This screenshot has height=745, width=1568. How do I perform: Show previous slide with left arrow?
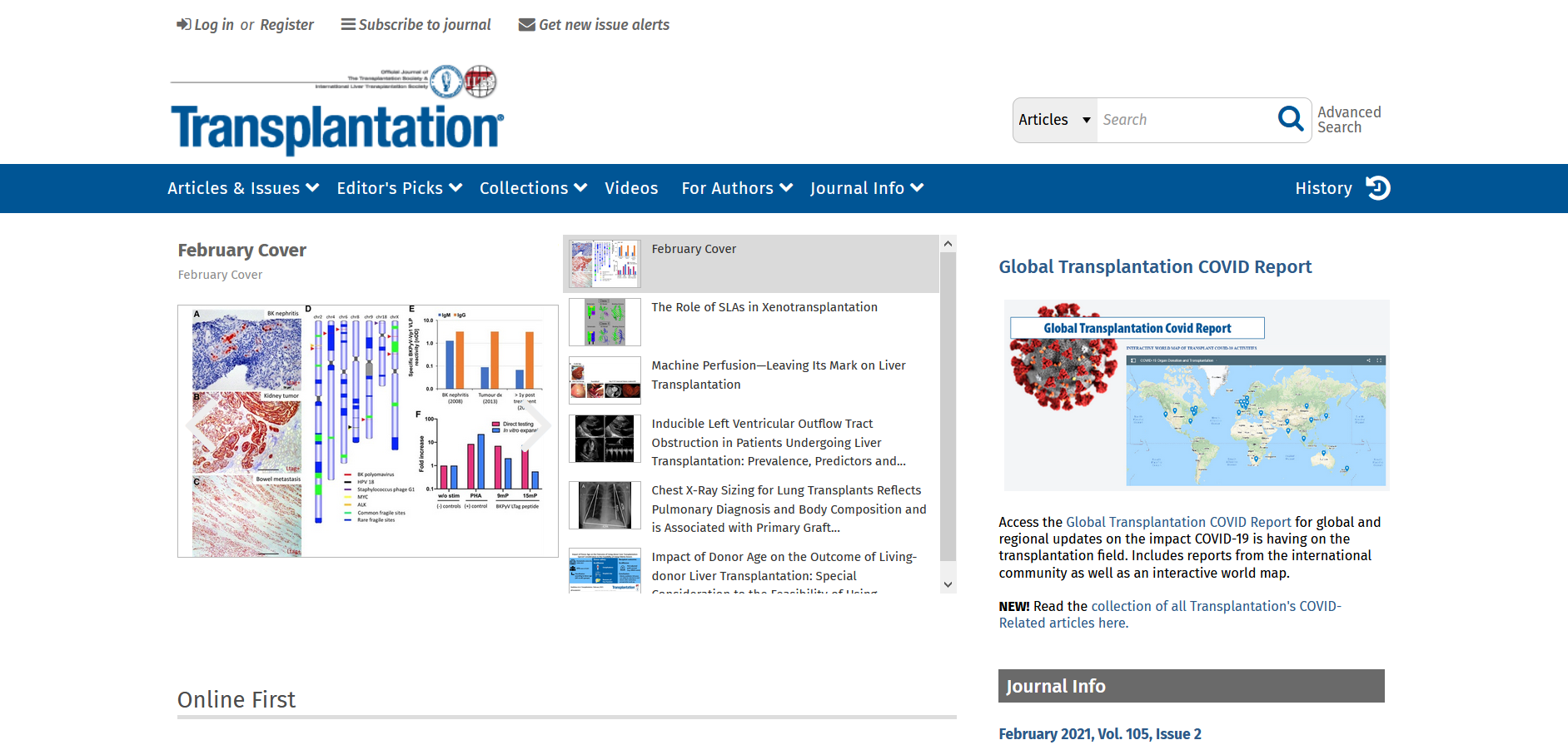[x=198, y=426]
